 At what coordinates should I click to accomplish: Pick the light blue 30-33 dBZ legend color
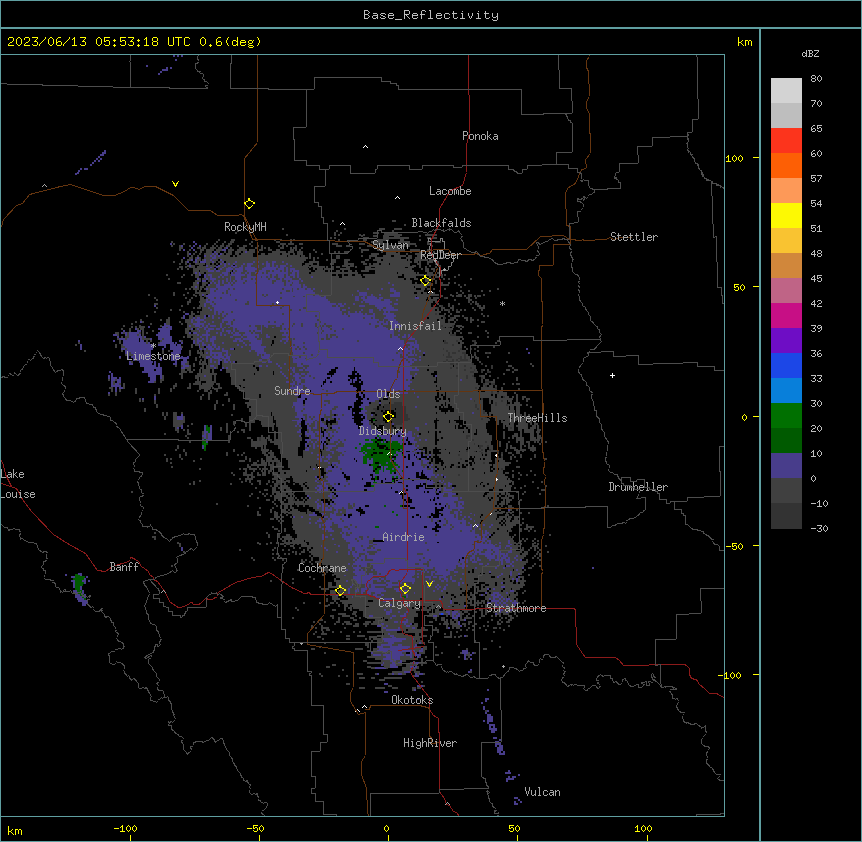click(x=786, y=390)
